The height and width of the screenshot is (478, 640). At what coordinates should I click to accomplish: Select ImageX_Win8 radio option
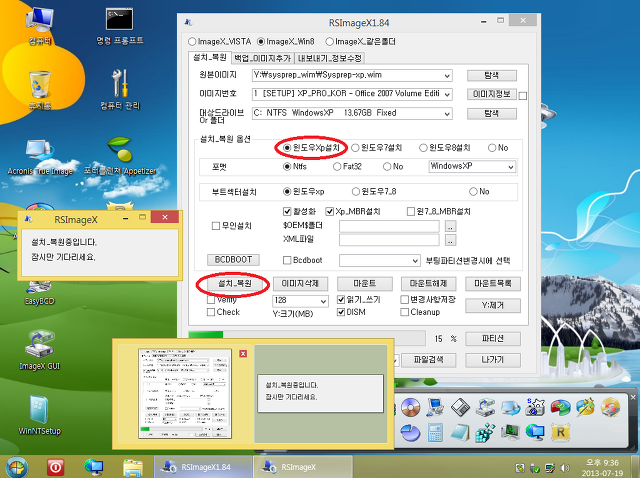click(x=286, y=42)
